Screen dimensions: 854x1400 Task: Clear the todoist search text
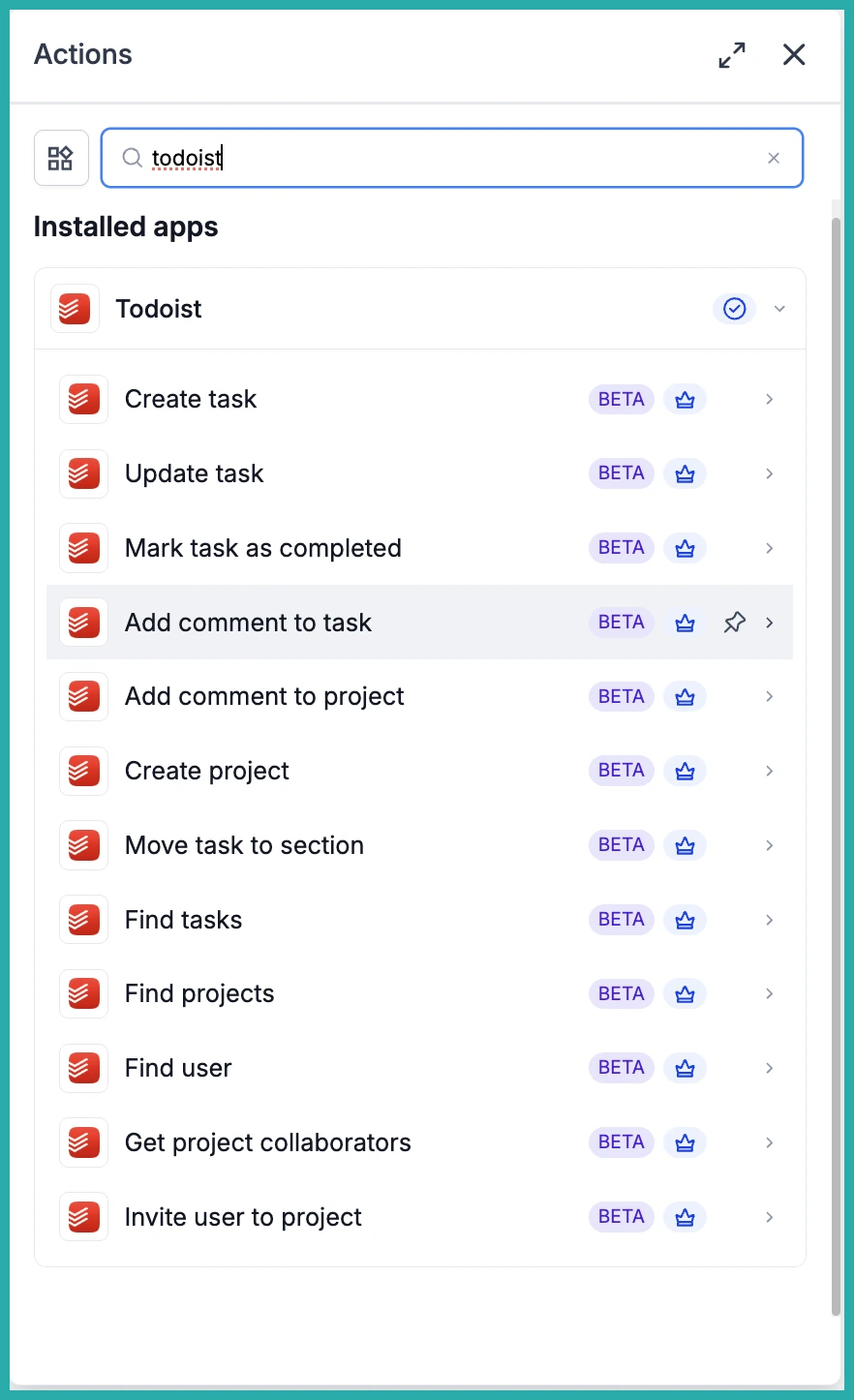tap(774, 158)
